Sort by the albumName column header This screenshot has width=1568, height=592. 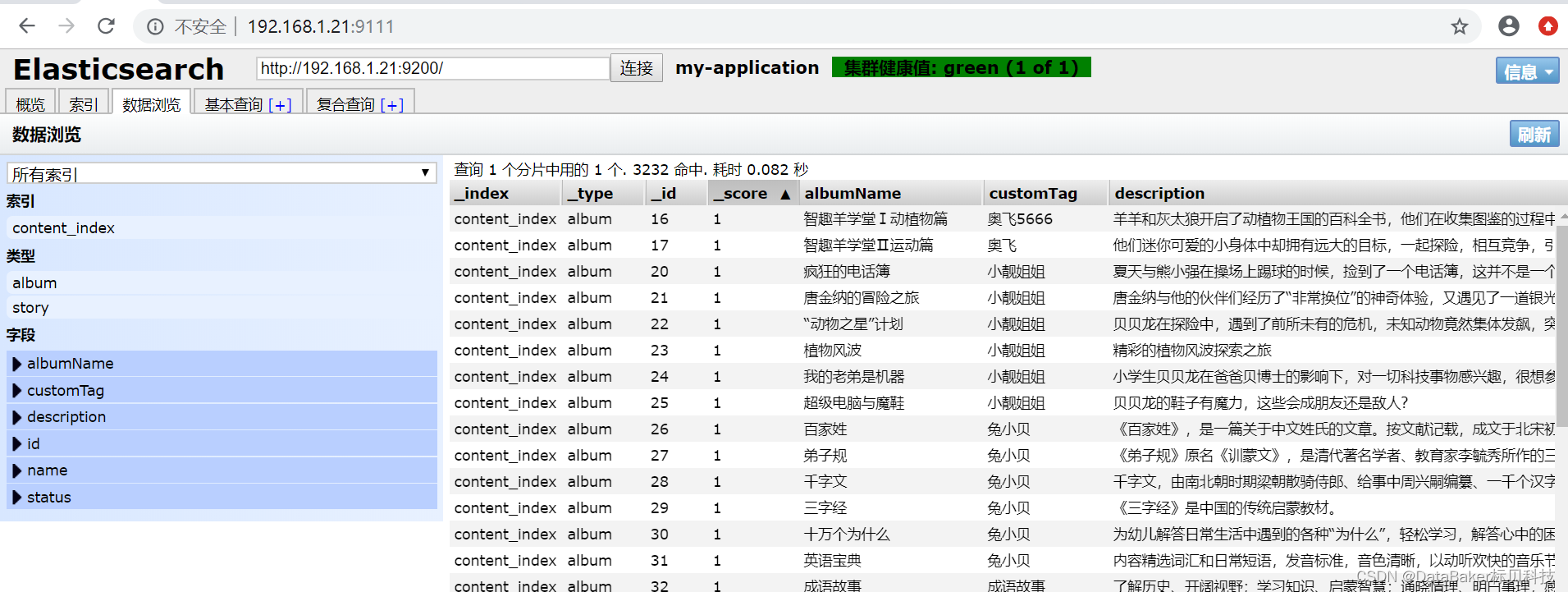coord(891,193)
